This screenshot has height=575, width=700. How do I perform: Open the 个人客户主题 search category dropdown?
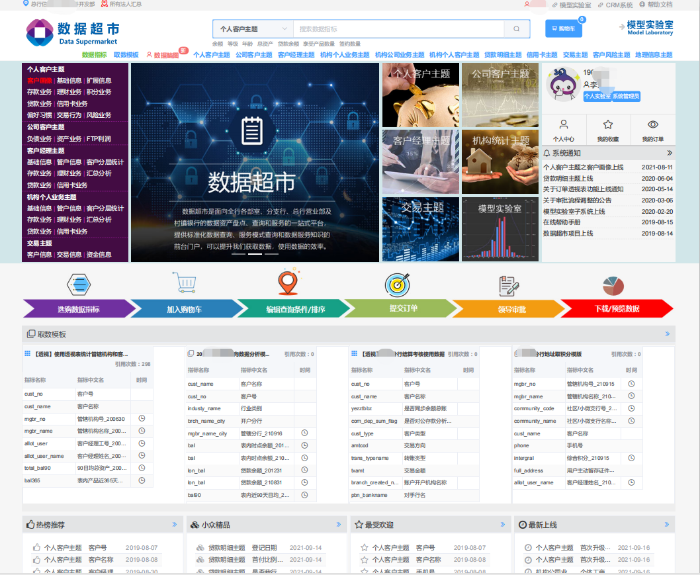253,29
